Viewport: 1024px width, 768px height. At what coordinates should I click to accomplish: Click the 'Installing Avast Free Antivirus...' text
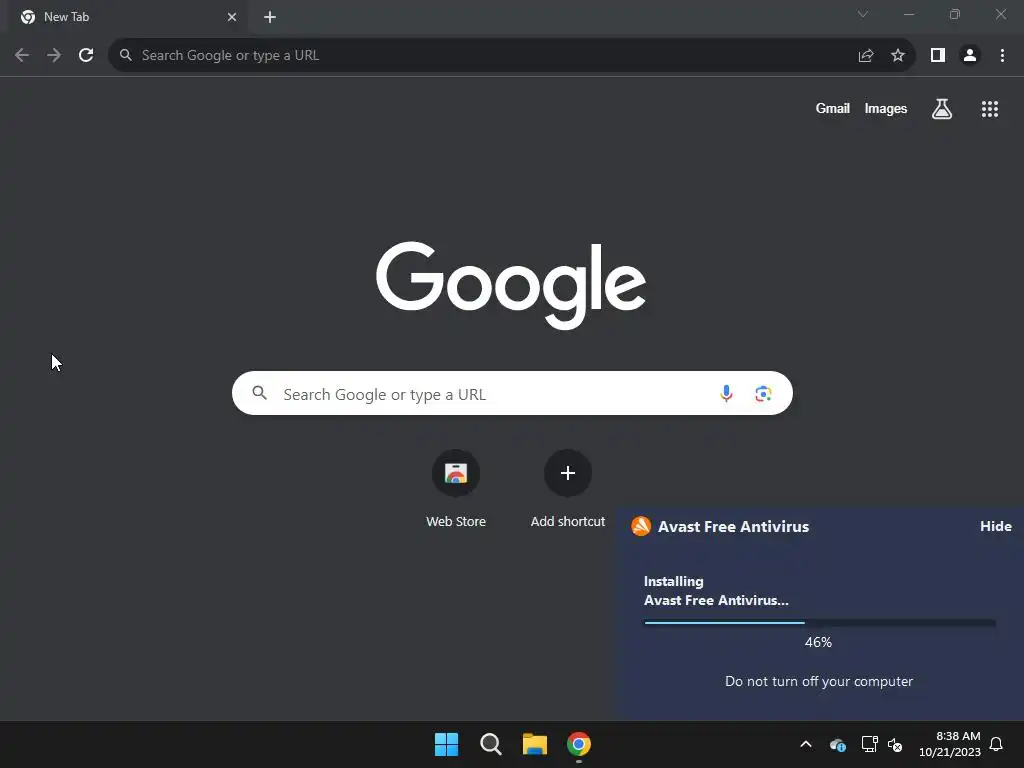pos(716,591)
